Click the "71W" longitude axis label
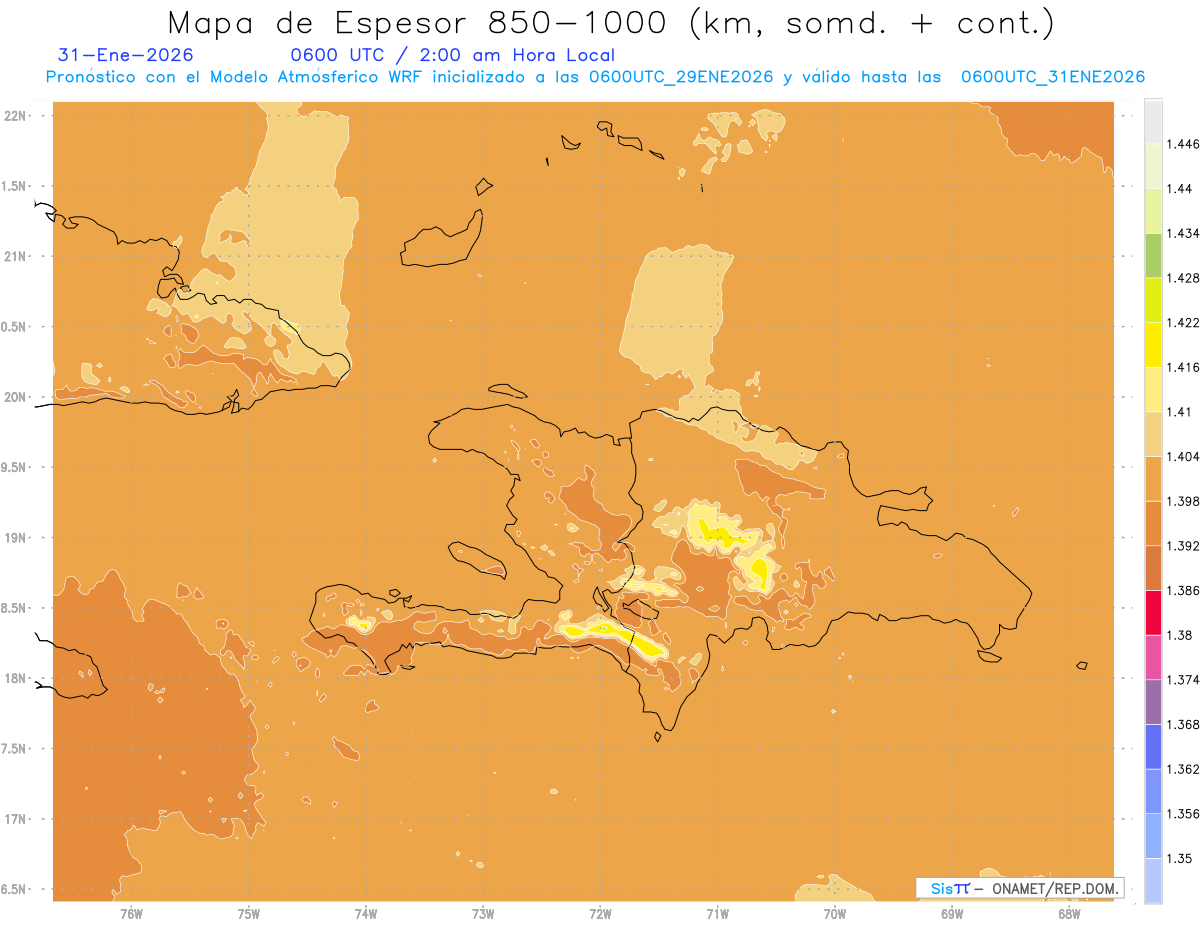Viewport: 1200px width, 927px height. pyautogui.click(x=717, y=913)
